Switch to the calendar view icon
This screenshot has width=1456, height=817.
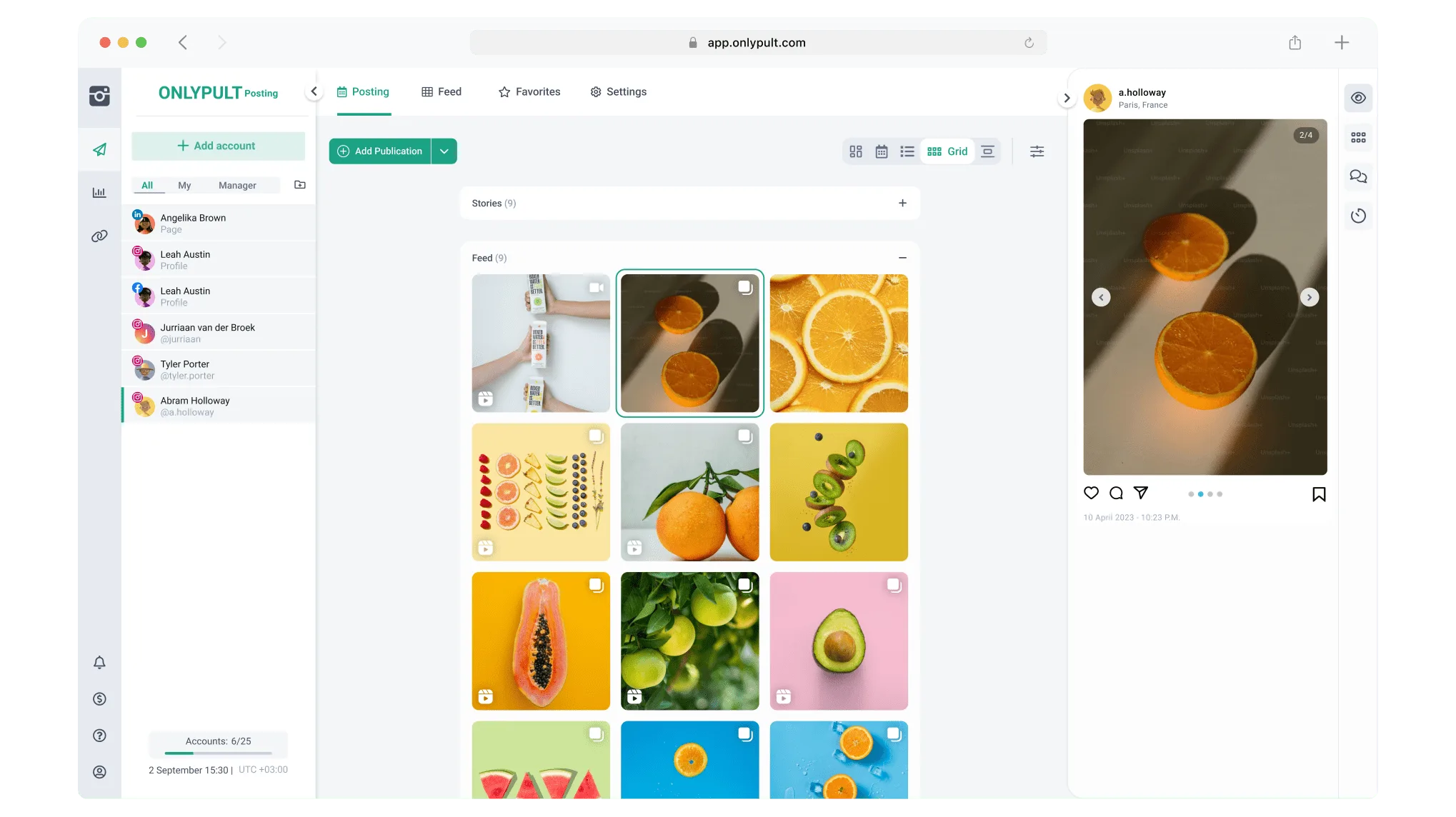(x=882, y=151)
